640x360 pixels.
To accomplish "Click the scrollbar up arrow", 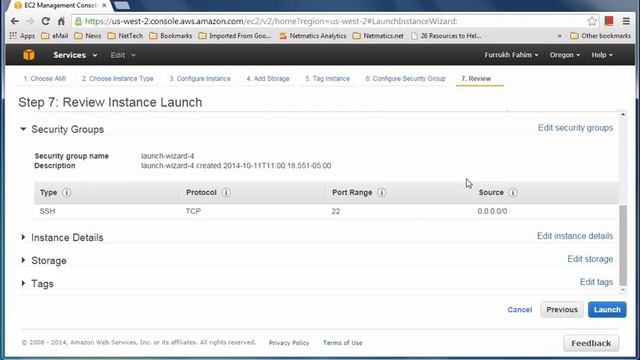I will click(623, 114).
